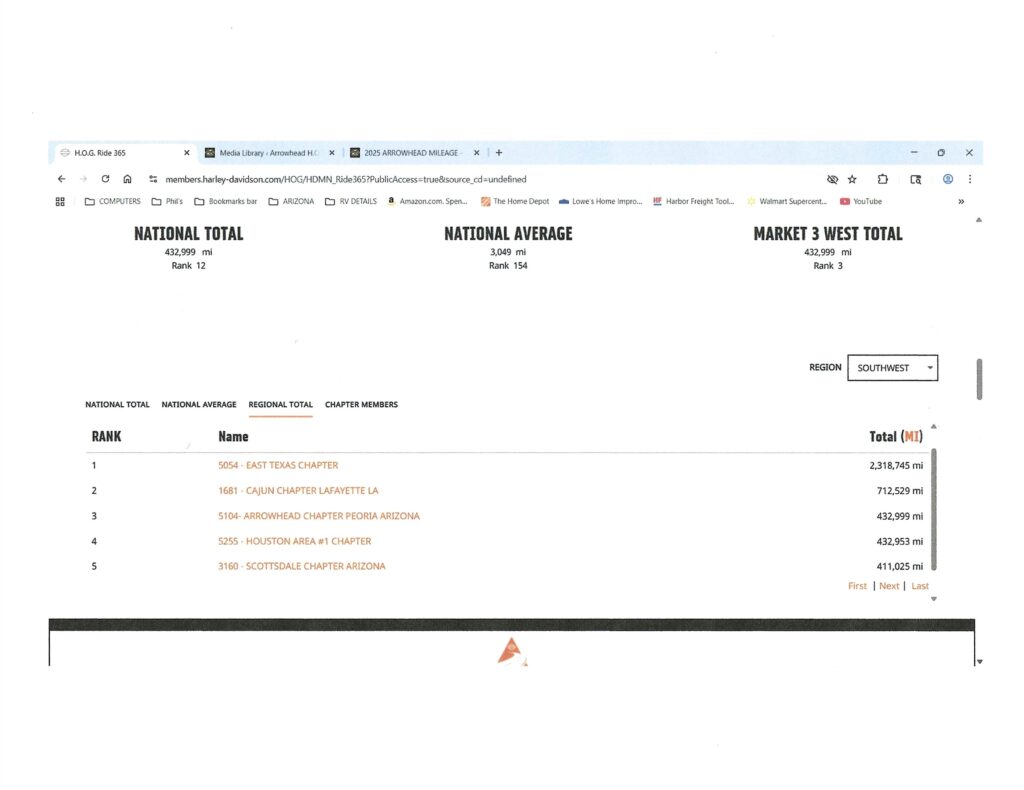This screenshot has height=790, width=1024.
Task: Close the 2025 Arrowhead Mileage tab
Action: 477,153
